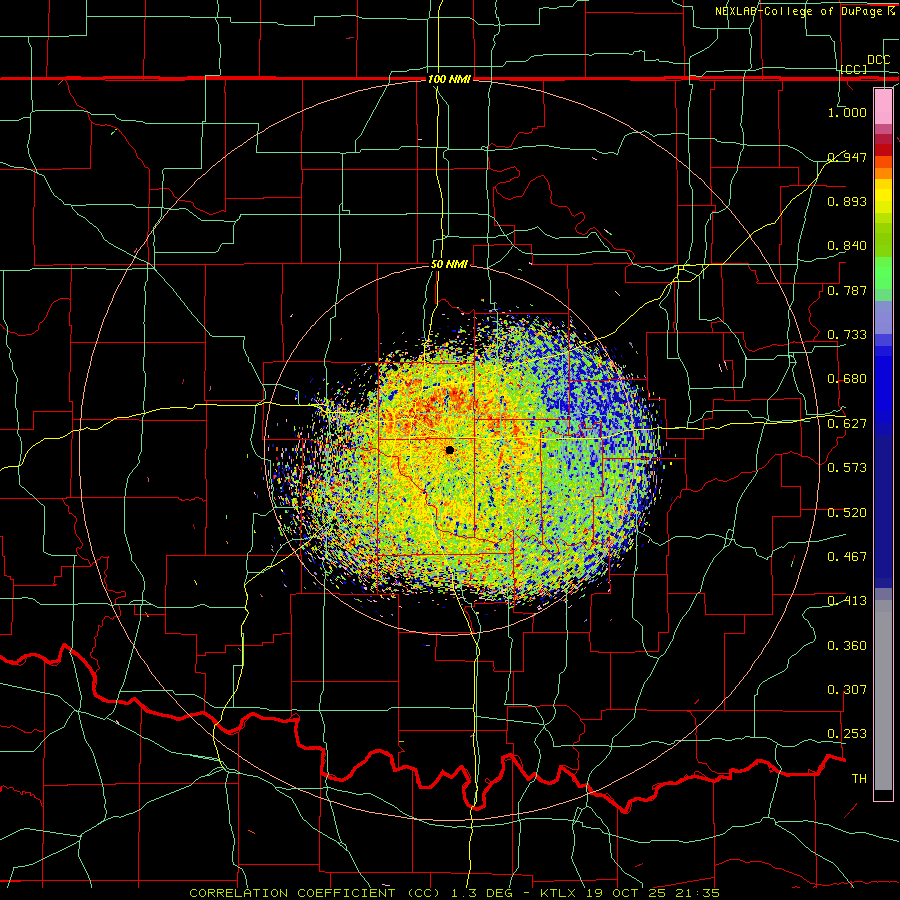Click the 0.627 value on the scale
The height and width of the screenshot is (900, 900).
(x=847, y=424)
